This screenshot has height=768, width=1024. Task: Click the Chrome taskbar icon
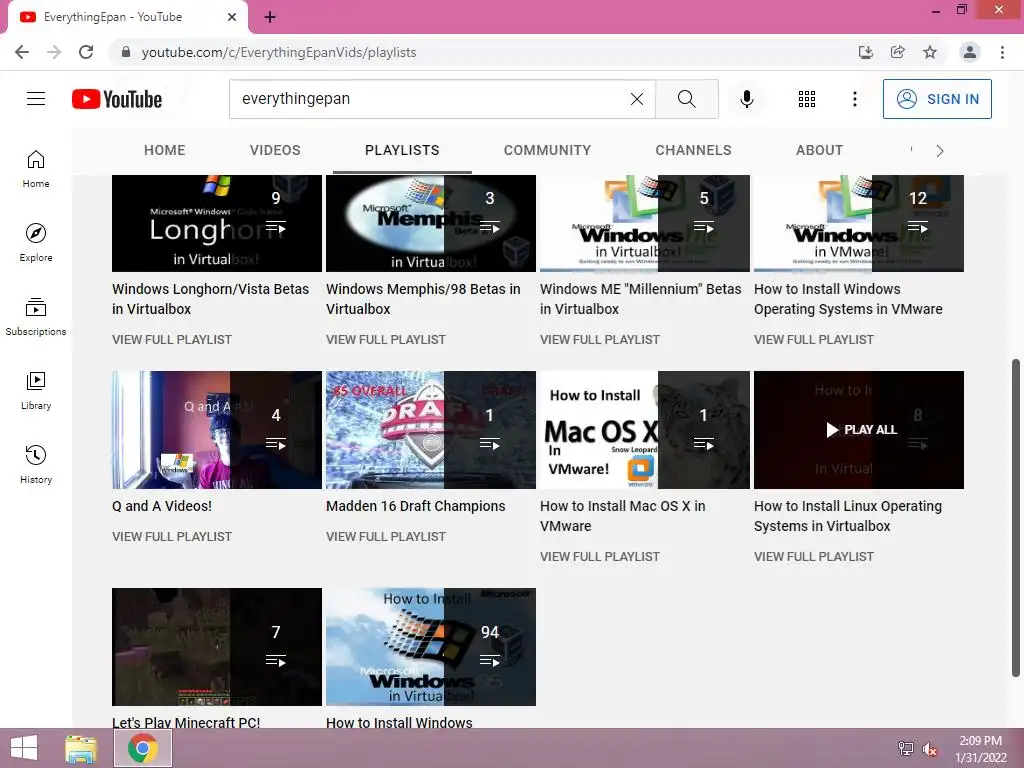[x=143, y=748]
